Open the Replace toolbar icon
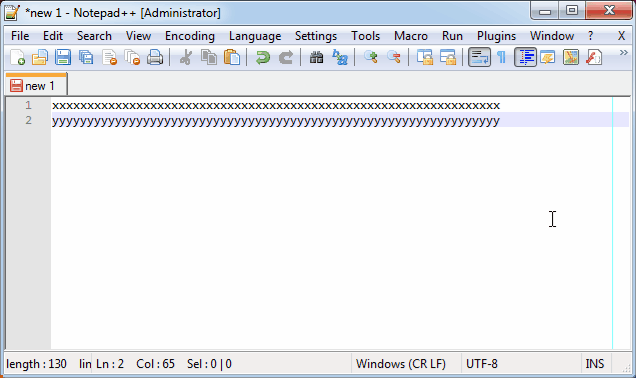 point(339,57)
